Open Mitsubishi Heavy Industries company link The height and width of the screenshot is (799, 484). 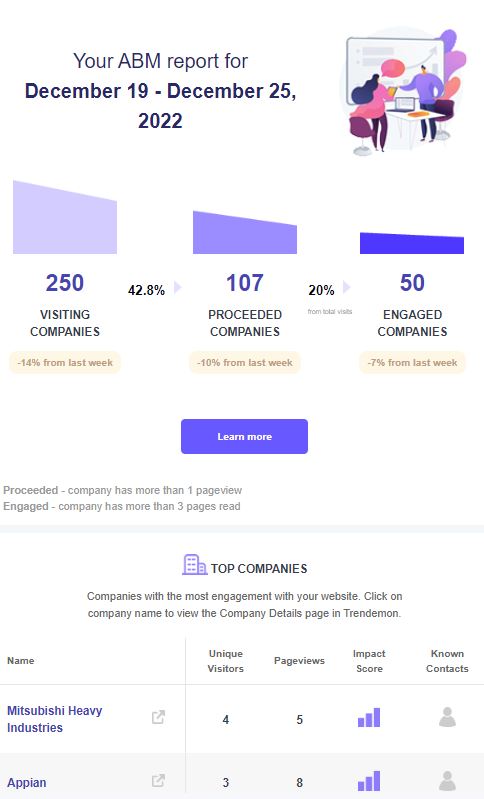pyautogui.click(x=55, y=718)
